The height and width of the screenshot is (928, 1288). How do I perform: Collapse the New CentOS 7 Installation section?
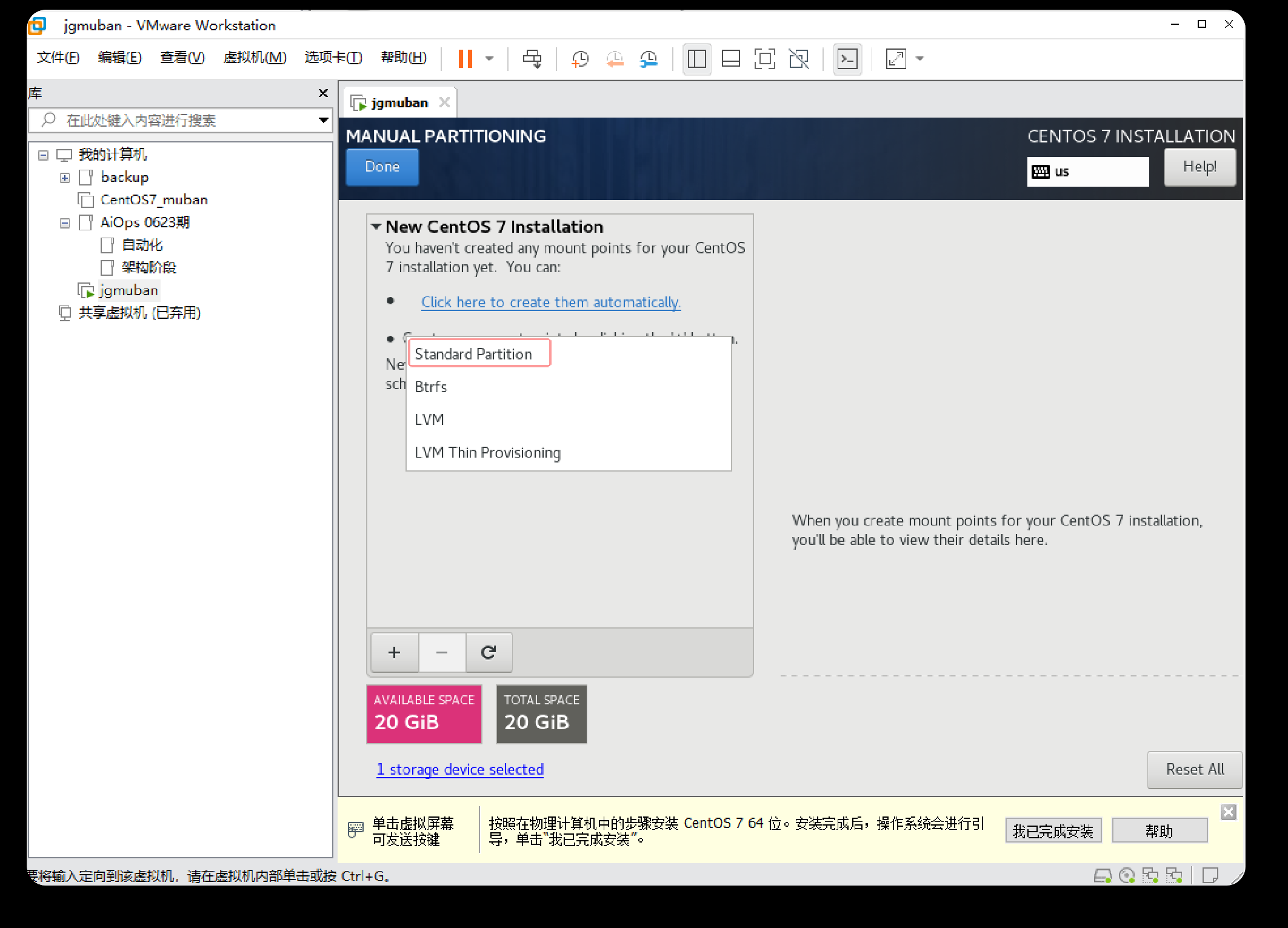pos(376,227)
